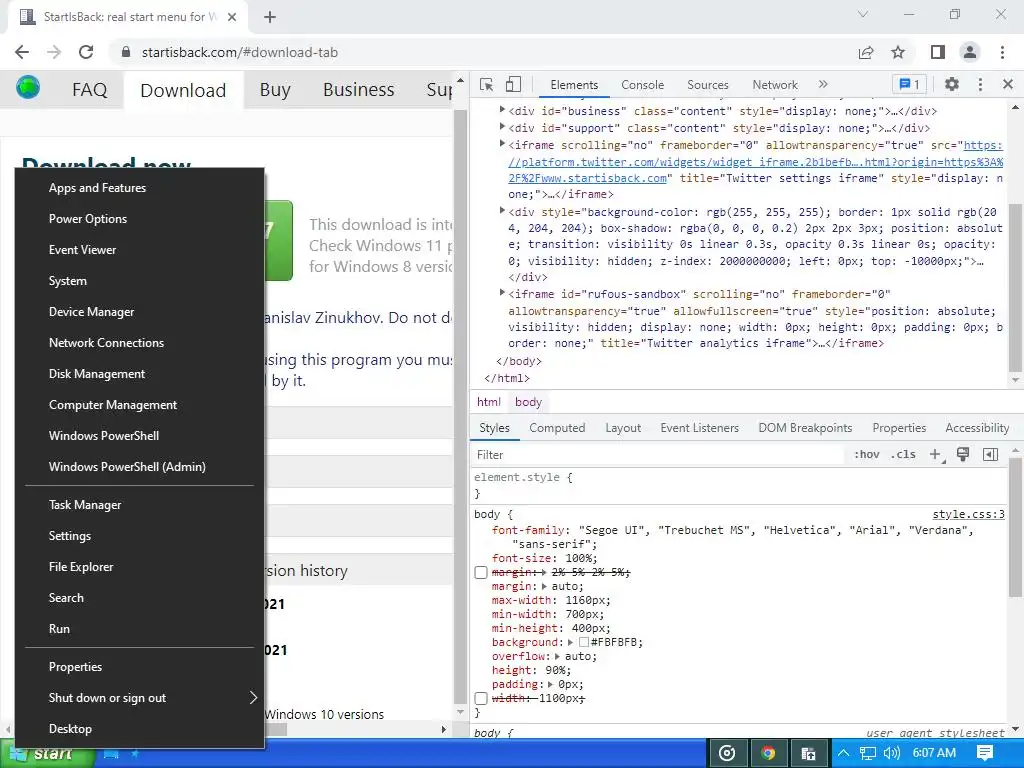Switch to the Console tab in DevTools
The height and width of the screenshot is (768, 1024).
click(x=642, y=85)
